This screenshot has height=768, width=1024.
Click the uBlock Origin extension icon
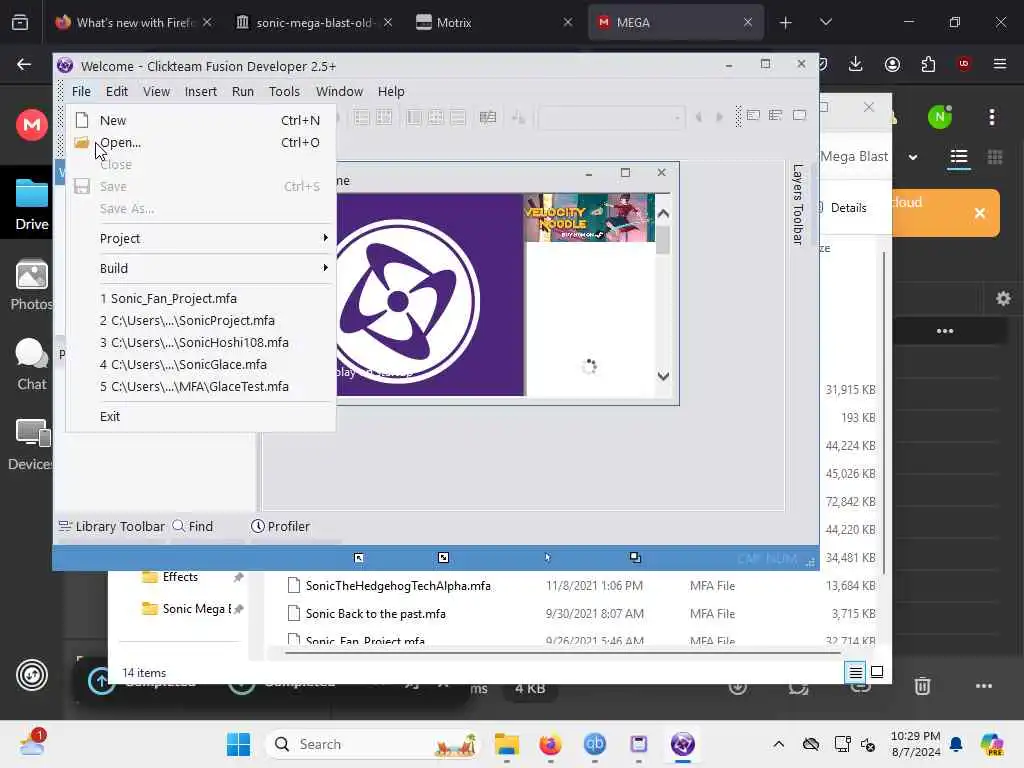(963, 63)
